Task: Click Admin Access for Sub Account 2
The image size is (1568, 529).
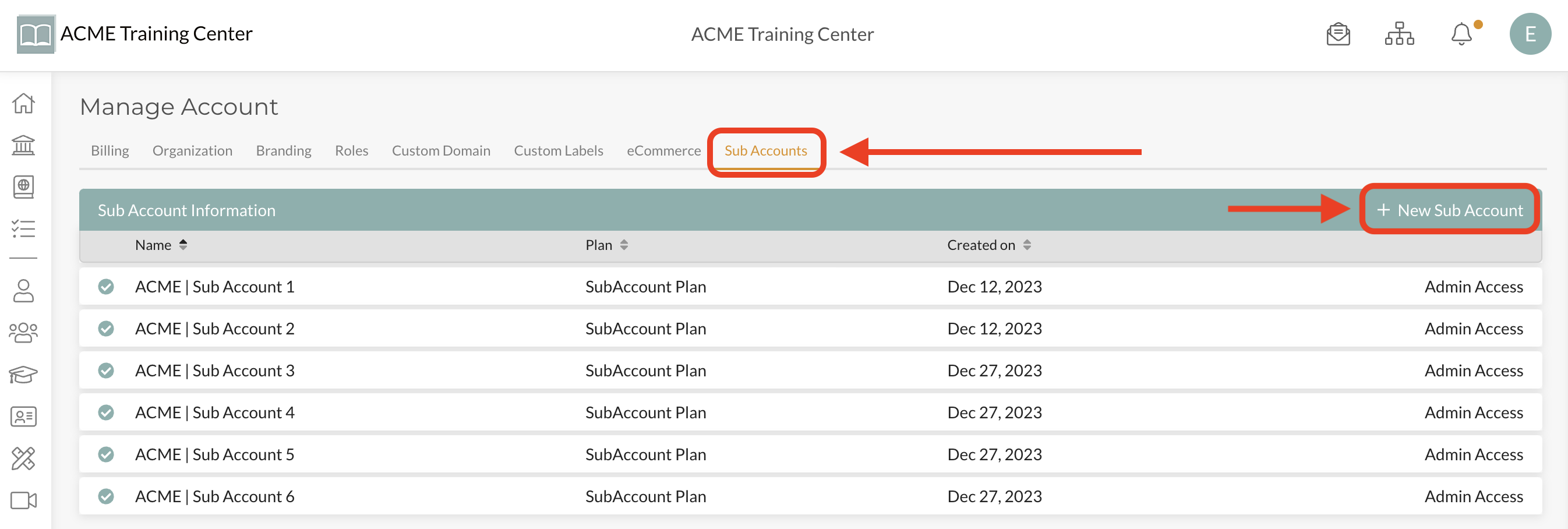Action: tap(1473, 329)
